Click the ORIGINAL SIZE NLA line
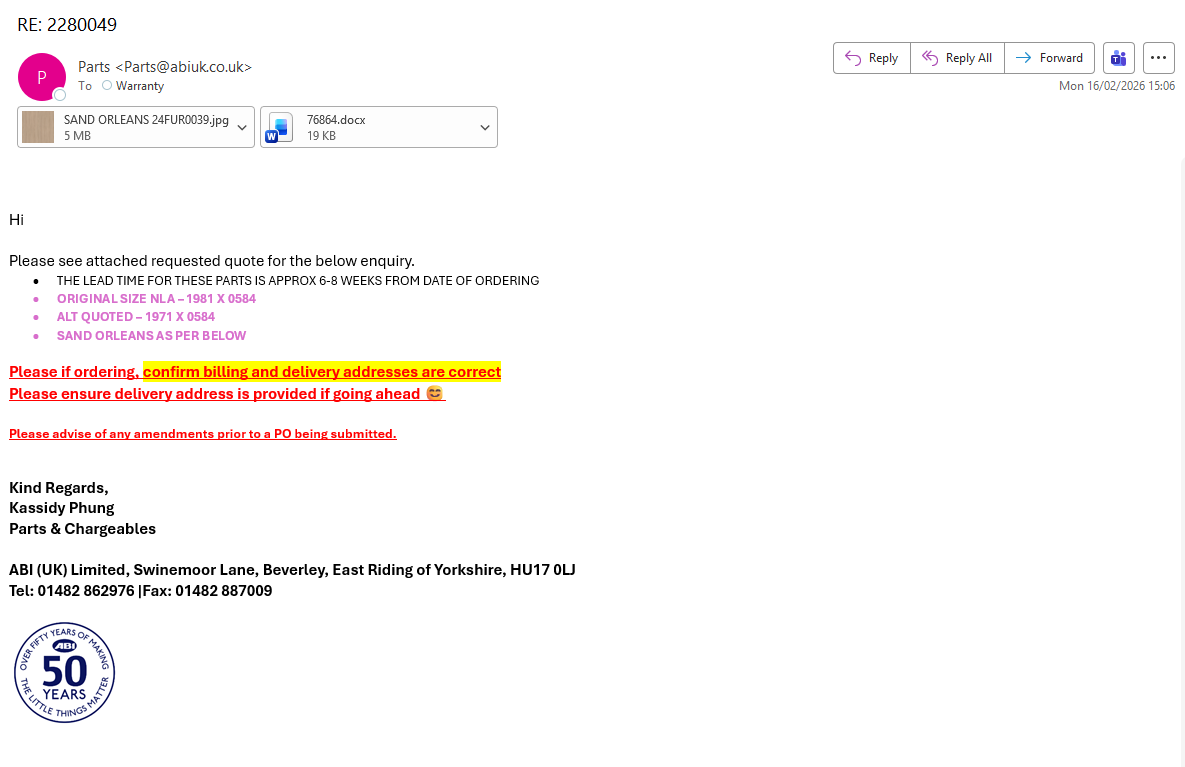This screenshot has width=1185, height=767. click(x=156, y=298)
